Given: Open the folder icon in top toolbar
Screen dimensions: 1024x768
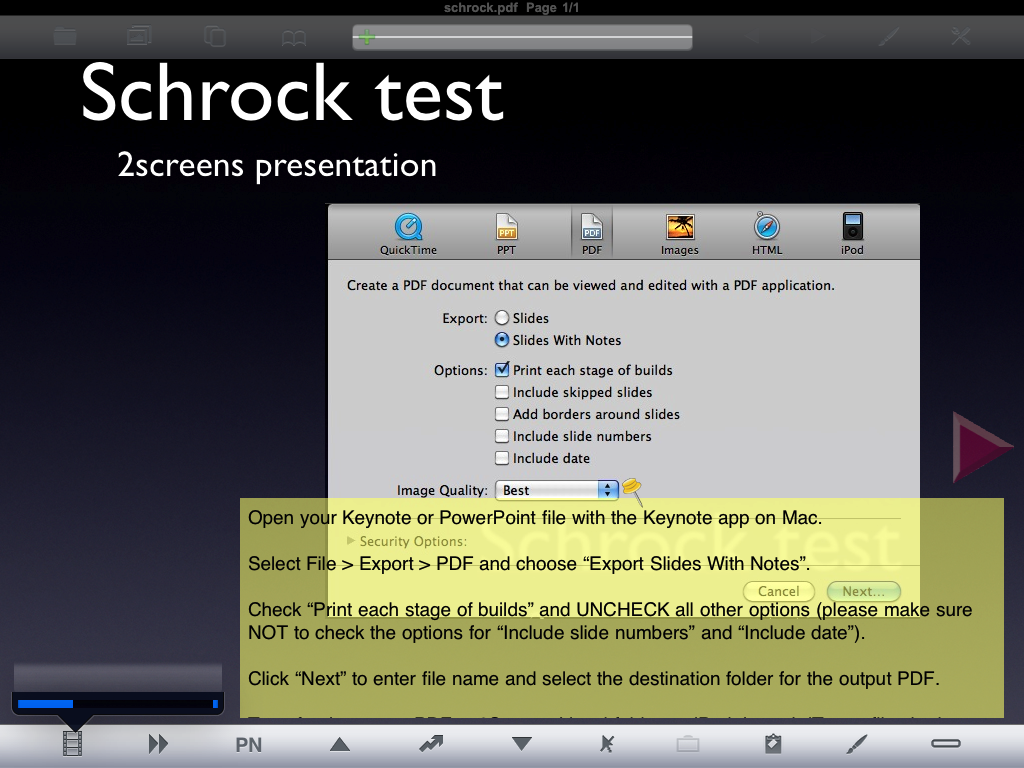Looking at the screenshot, I should pos(65,36).
